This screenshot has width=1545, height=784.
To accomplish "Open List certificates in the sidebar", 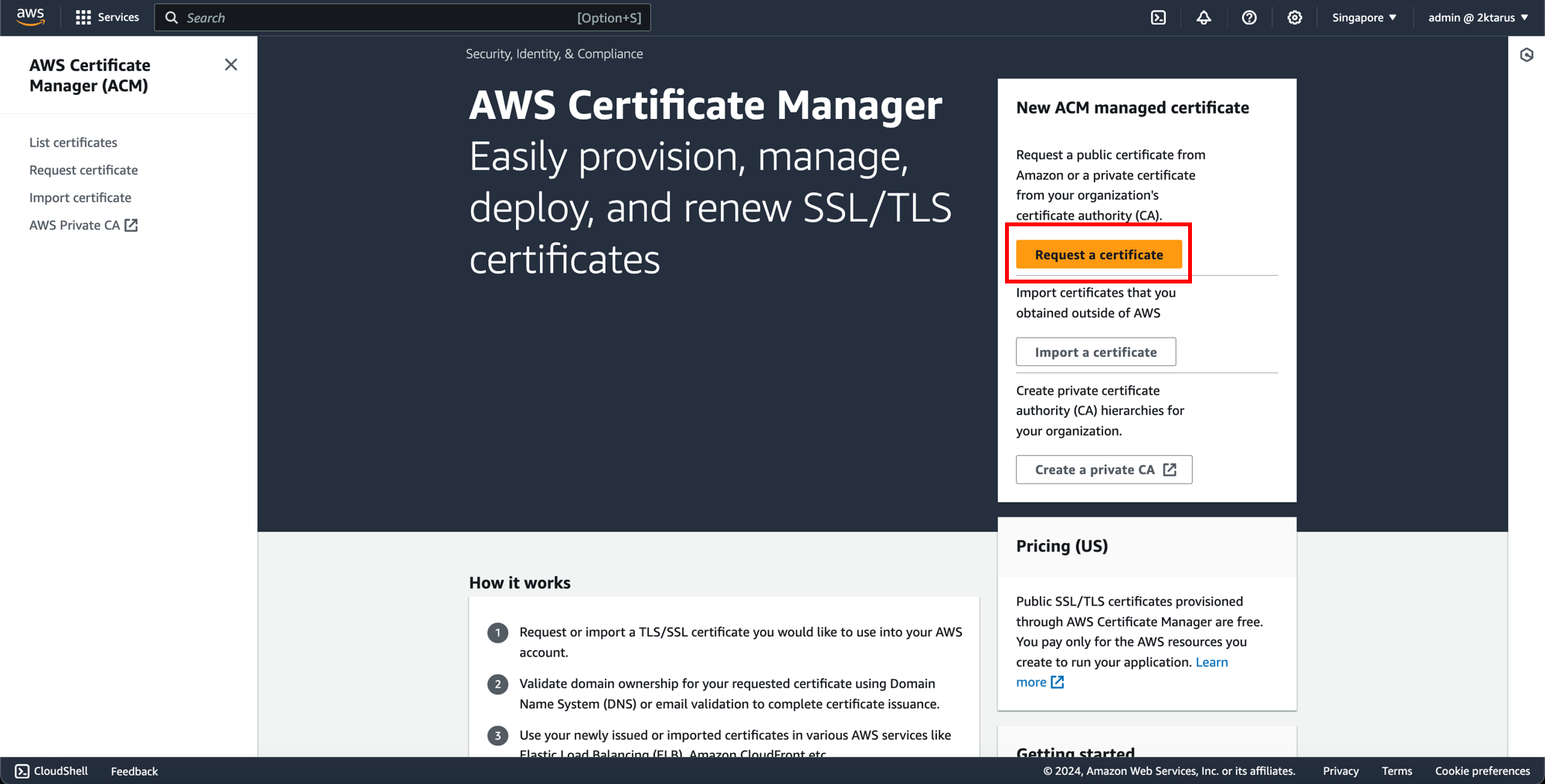I will [73, 142].
